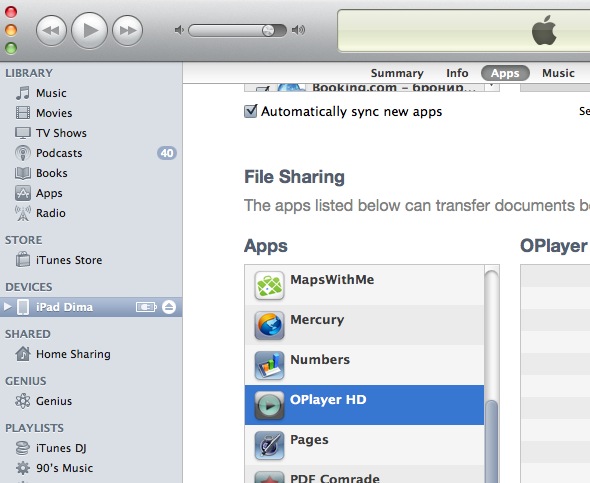The height and width of the screenshot is (483, 590).
Task: Click the iTunes Store label
Action: 69,260
